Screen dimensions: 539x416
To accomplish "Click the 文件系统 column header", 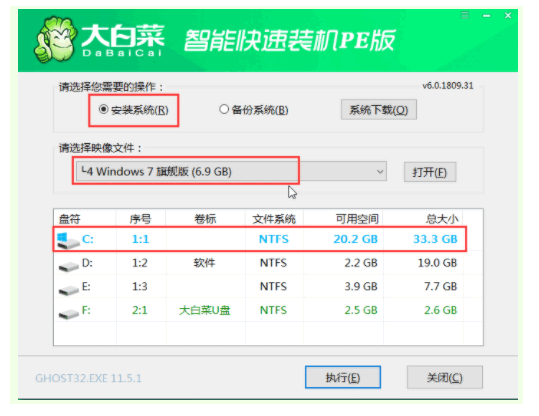I will [274, 219].
